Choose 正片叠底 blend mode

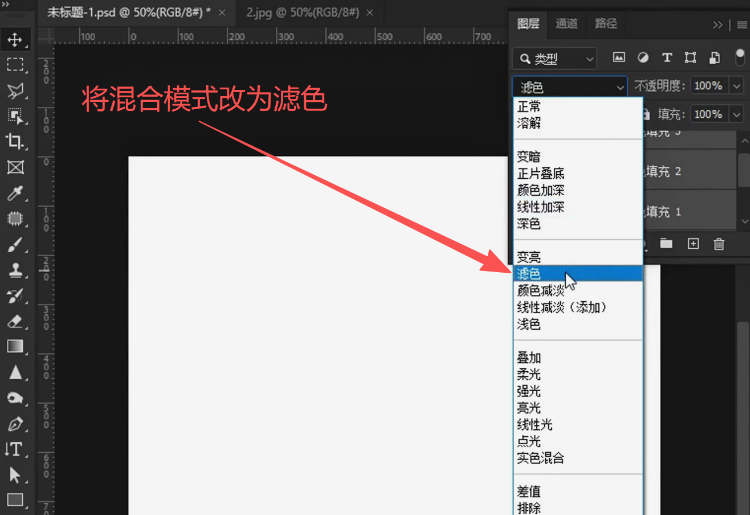(578, 173)
